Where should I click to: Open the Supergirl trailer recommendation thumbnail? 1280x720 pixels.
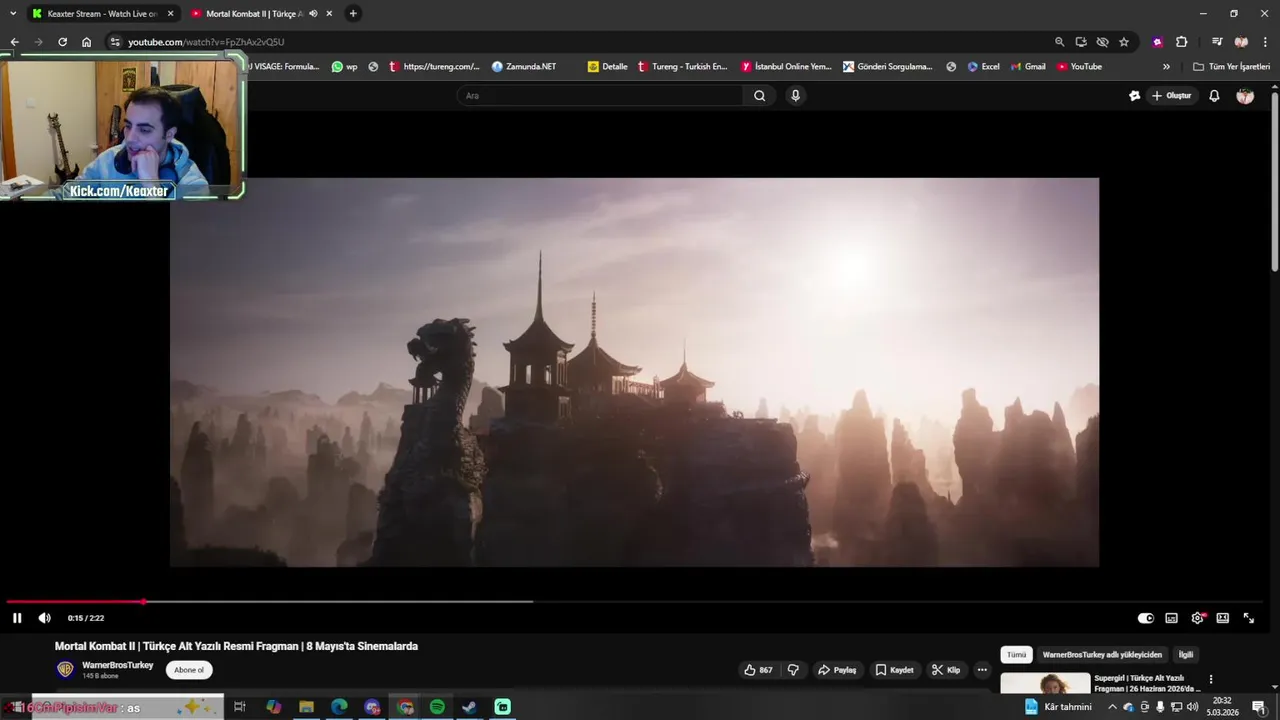click(1045, 683)
